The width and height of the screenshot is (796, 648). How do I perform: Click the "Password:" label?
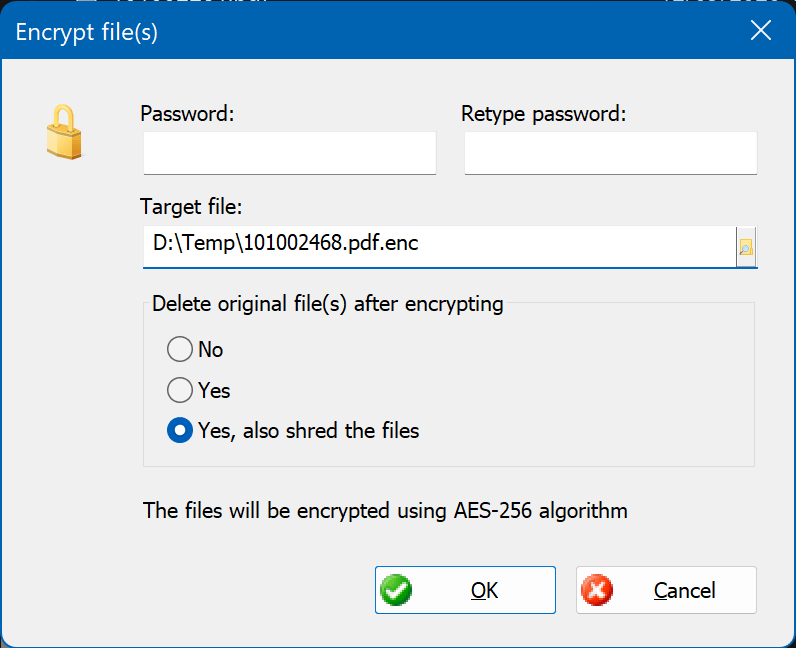coord(187,114)
